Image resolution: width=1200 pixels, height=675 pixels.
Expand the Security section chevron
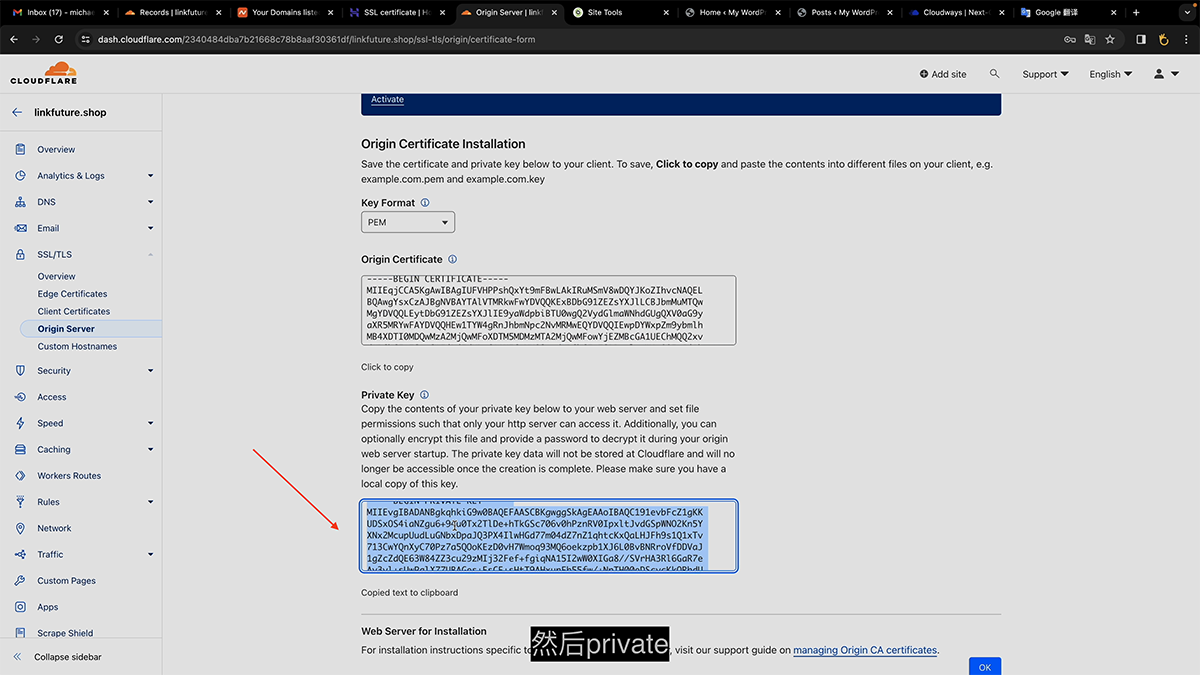click(150, 371)
